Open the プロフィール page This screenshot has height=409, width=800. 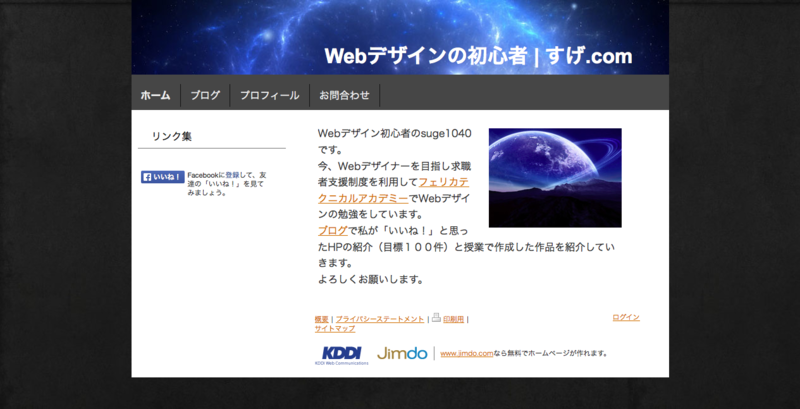pyautogui.click(x=269, y=95)
